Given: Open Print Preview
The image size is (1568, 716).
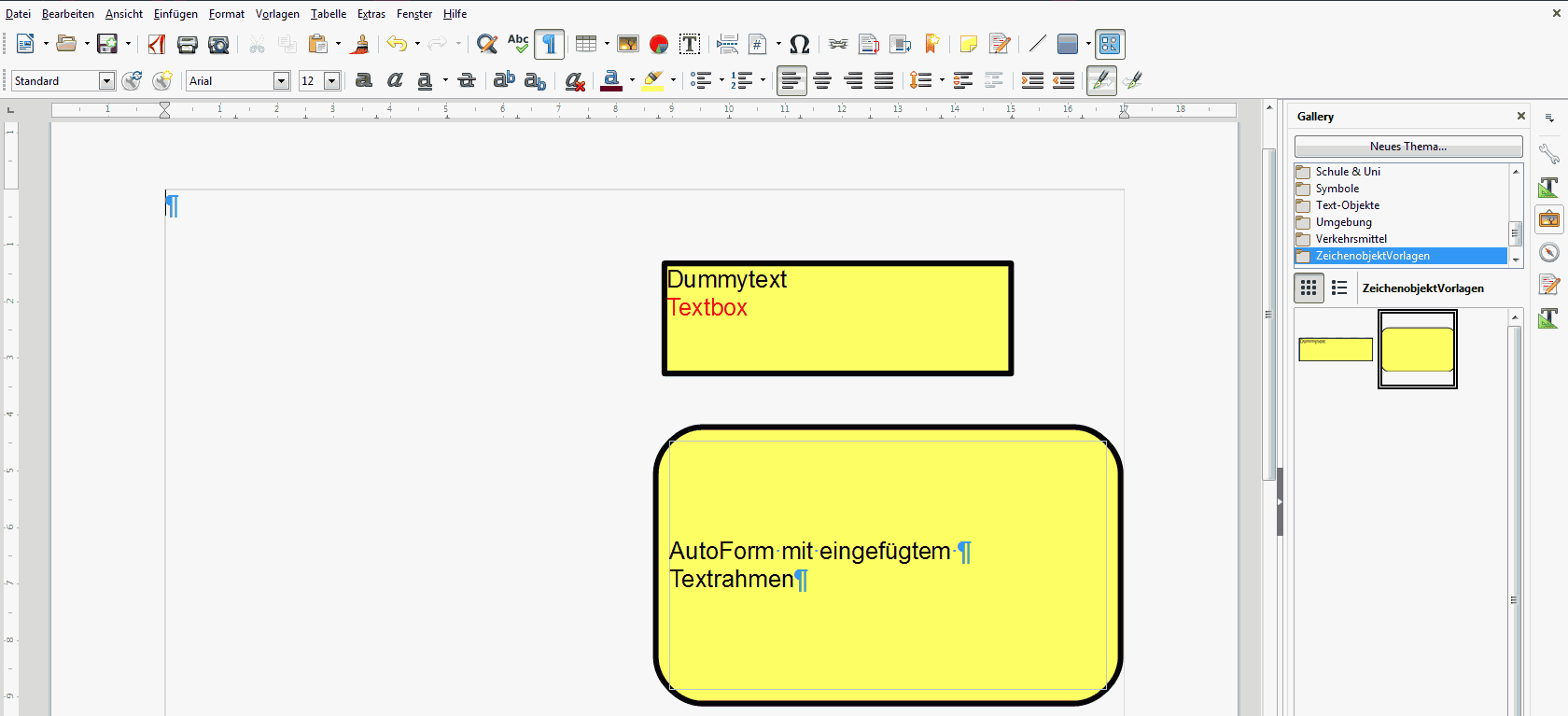Looking at the screenshot, I should point(218,44).
